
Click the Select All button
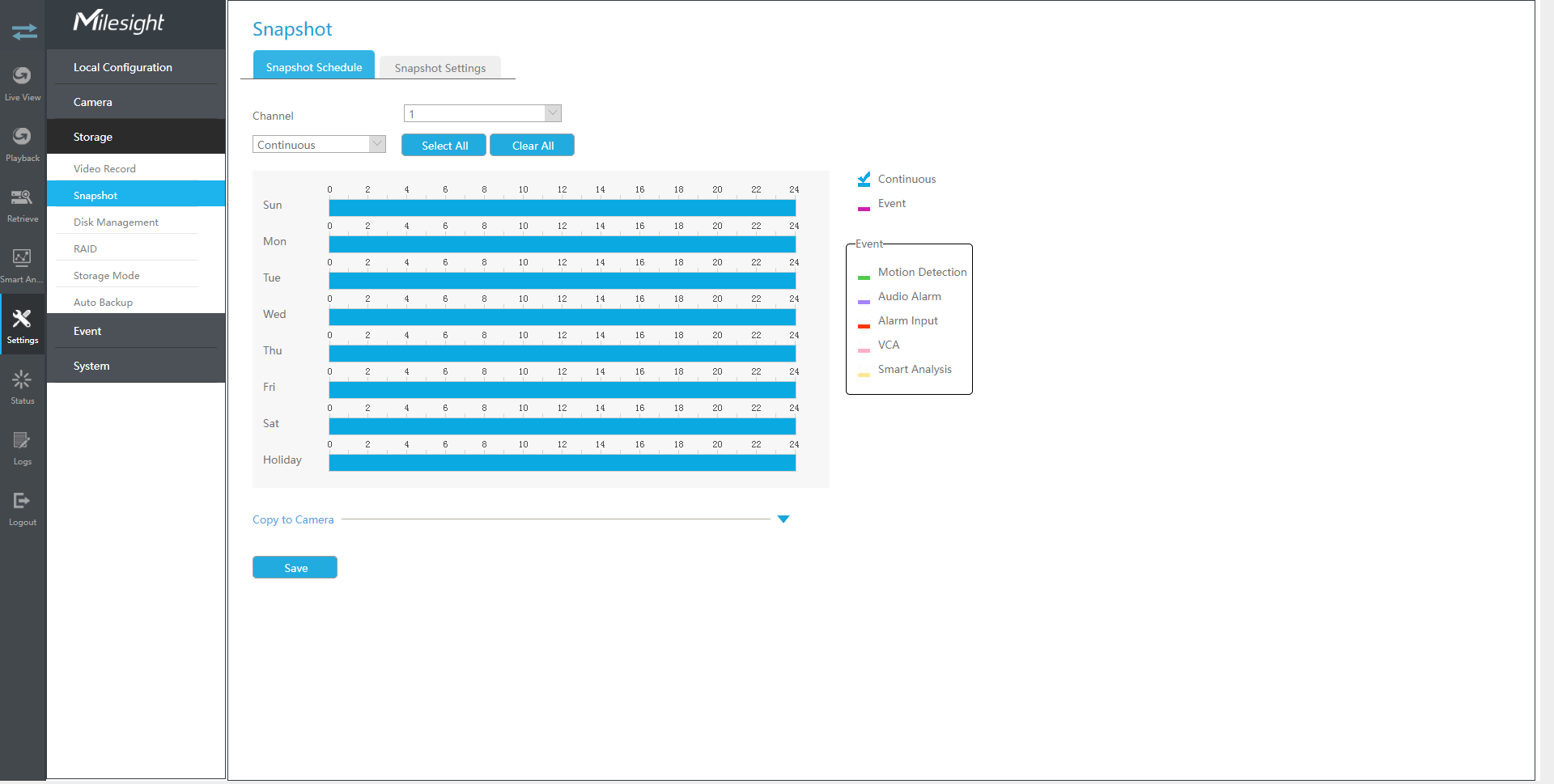(444, 146)
